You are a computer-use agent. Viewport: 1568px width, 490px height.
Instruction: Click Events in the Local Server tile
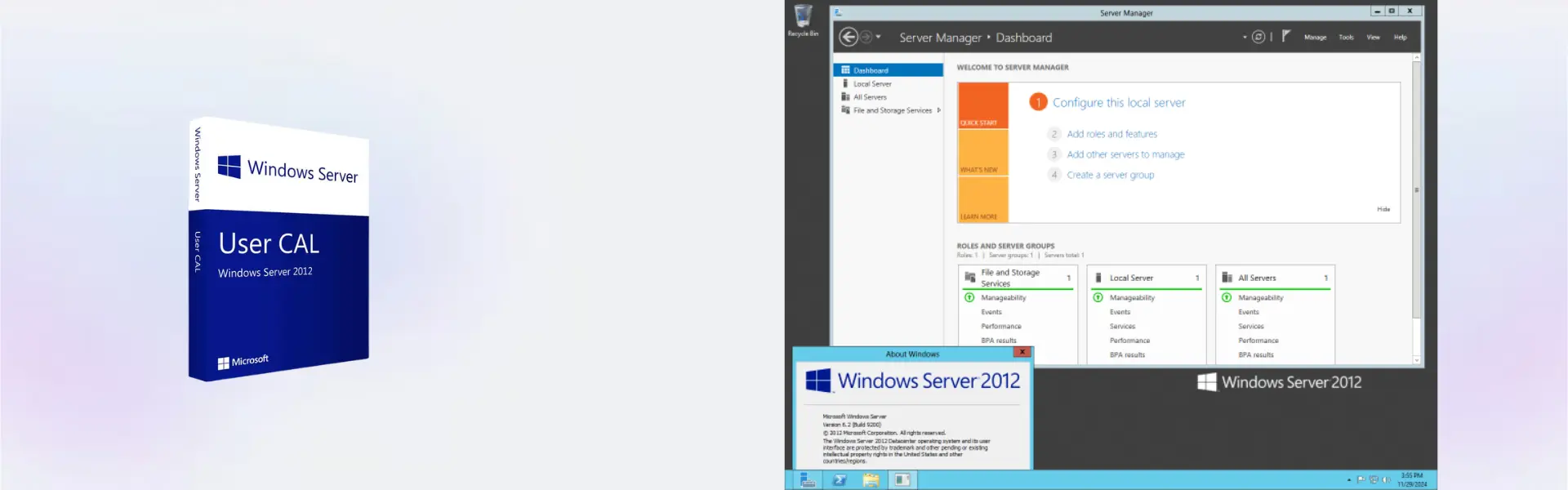1120,312
